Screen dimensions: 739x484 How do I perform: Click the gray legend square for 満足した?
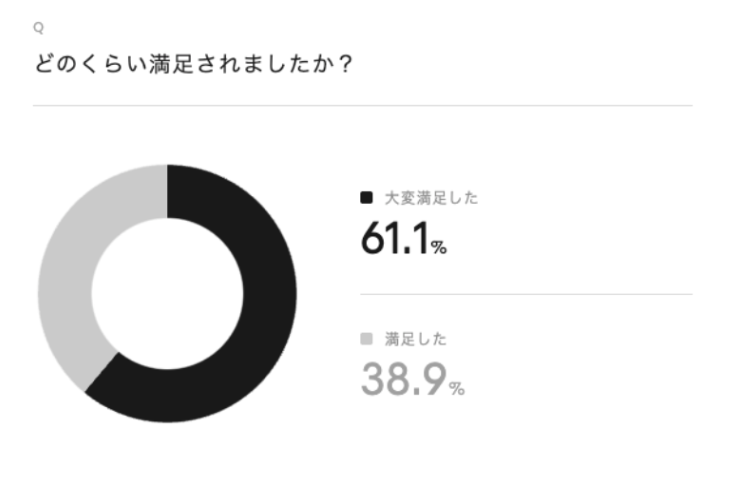point(366,340)
